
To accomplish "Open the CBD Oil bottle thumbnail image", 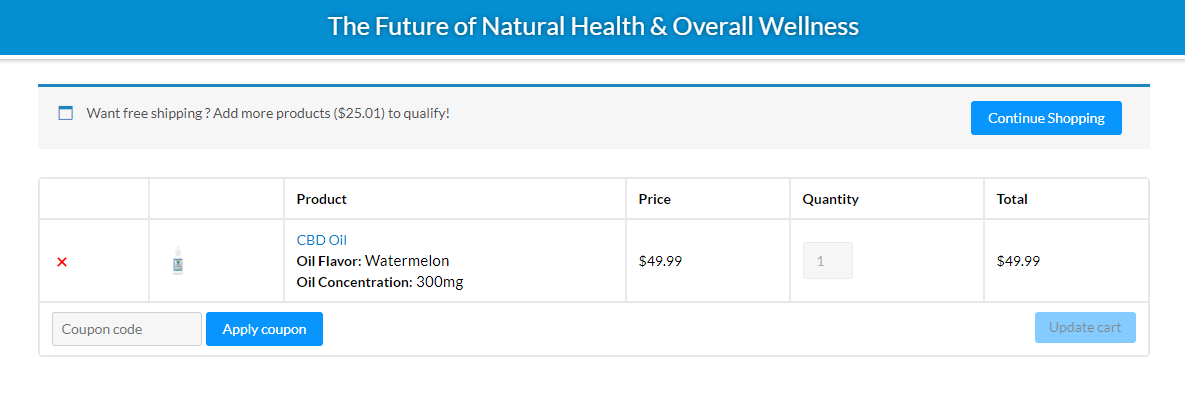I will (178, 261).
